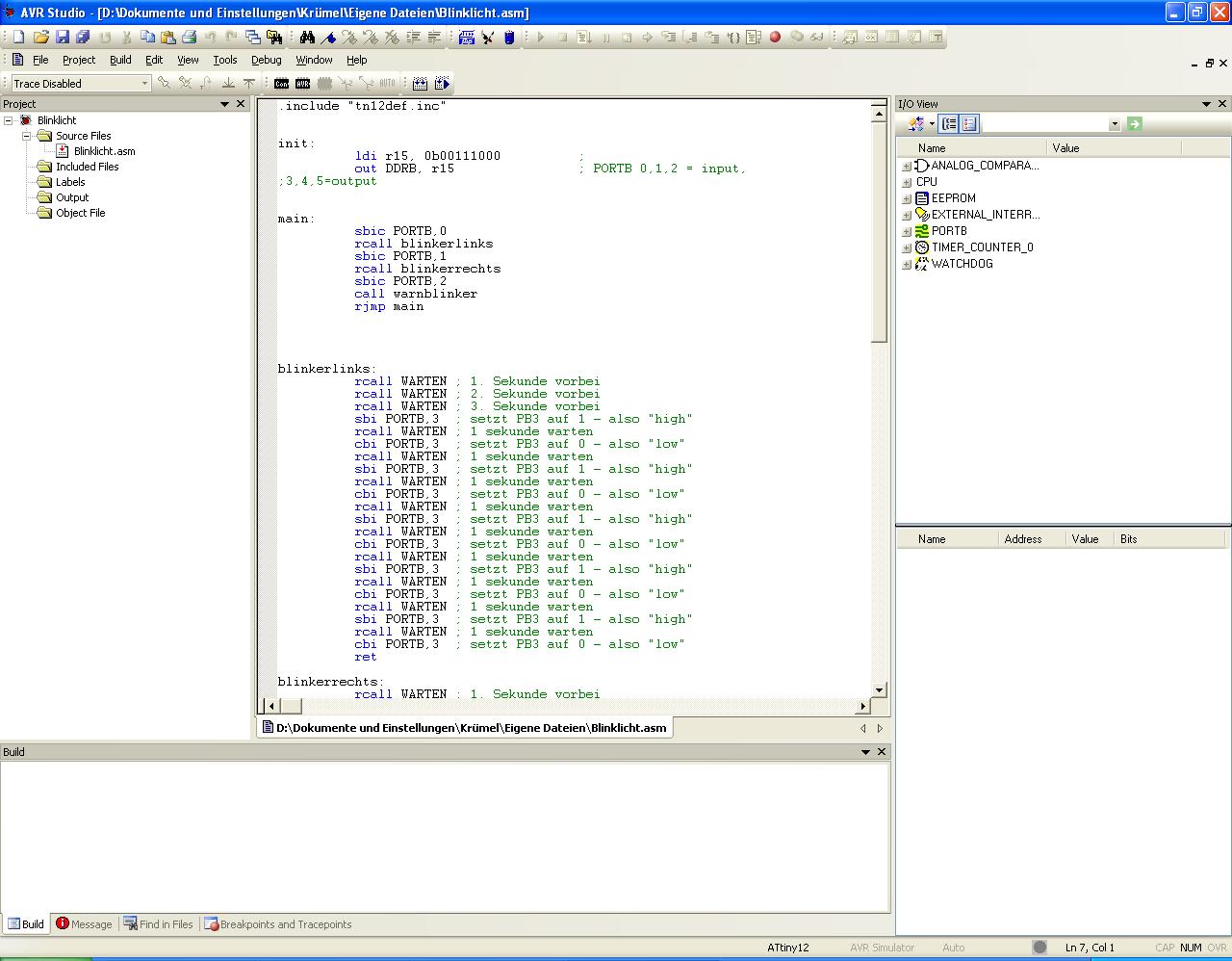
Task: Print the file using the printer icon
Action: click(189, 38)
